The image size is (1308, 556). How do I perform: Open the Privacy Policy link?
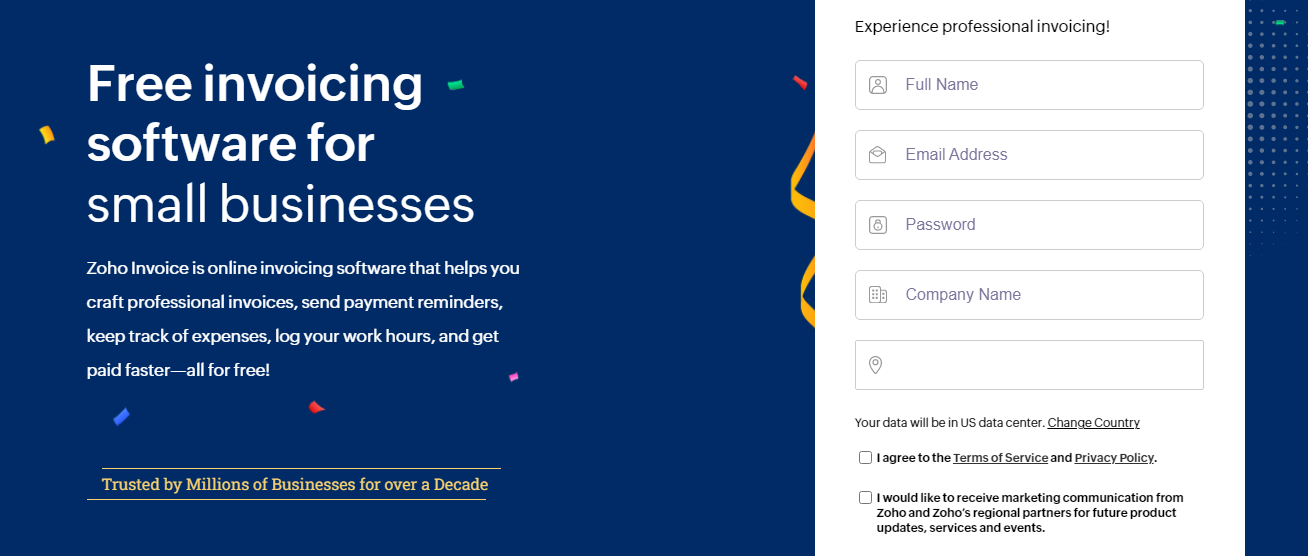coord(1114,458)
